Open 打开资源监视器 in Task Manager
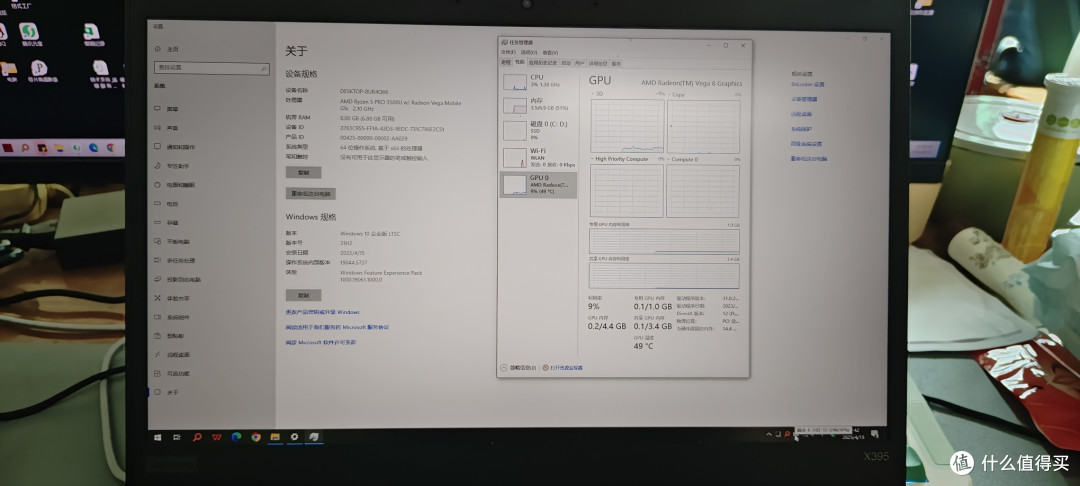 563,368
